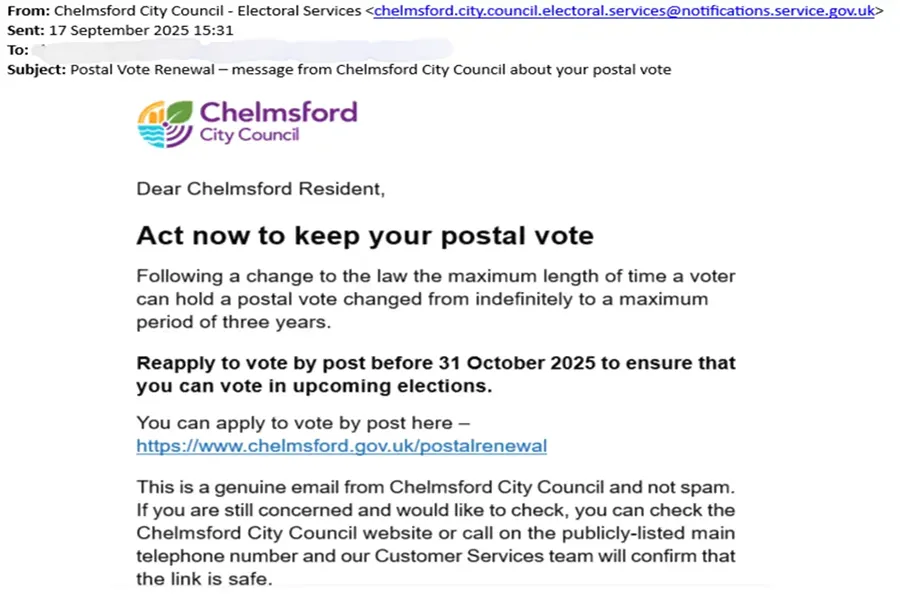The height and width of the screenshot is (600, 900).
Task: Click the redacted recipient in the To field
Action: (240, 49)
